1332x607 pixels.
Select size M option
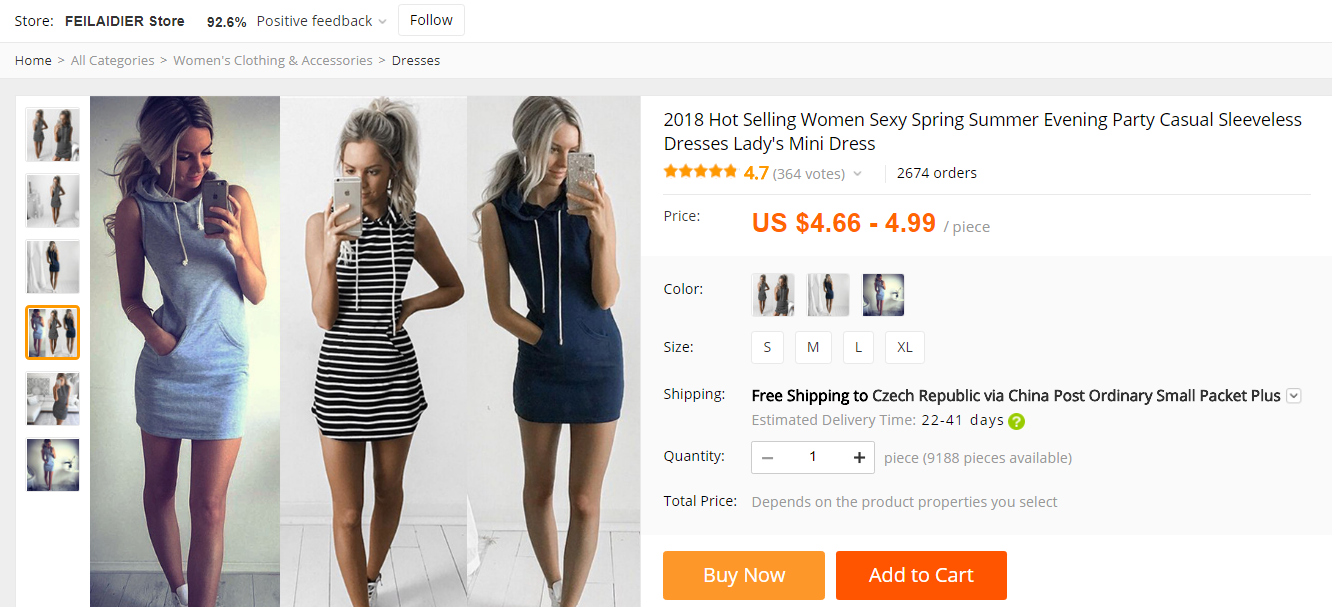(x=813, y=347)
